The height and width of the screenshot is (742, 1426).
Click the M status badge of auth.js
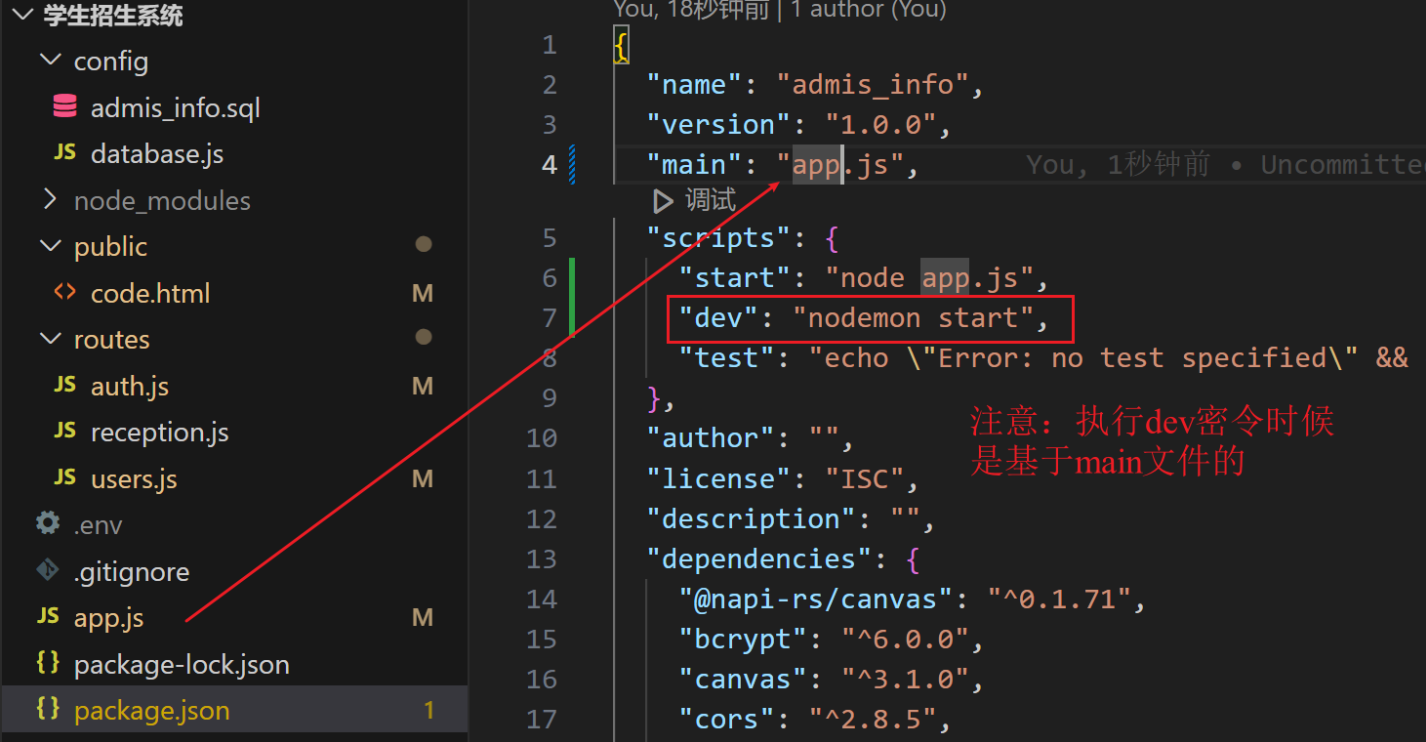pyautogui.click(x=423, y=386)
